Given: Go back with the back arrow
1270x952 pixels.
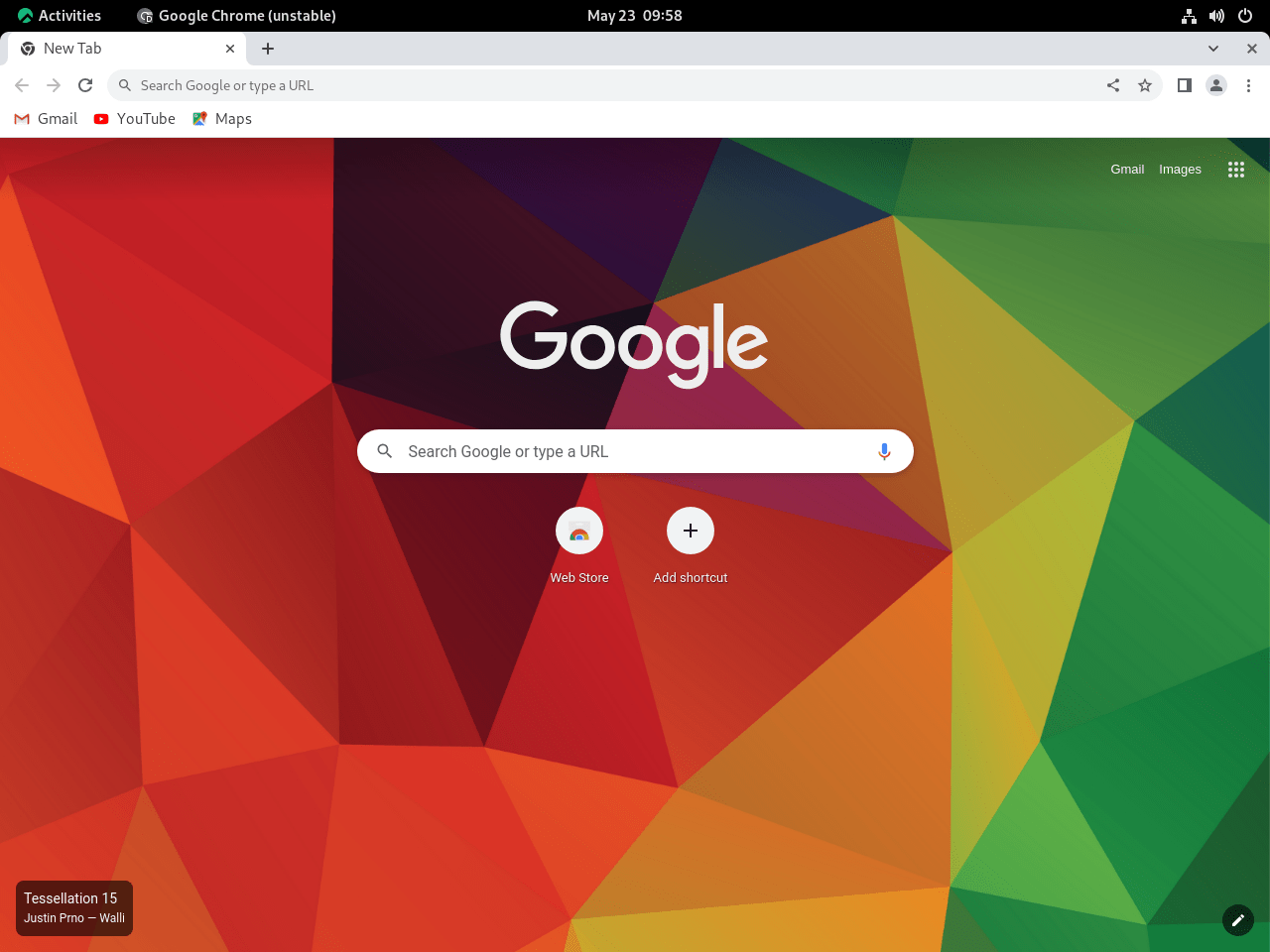Looking at the screenshot, I should click(x=22, y=85).
